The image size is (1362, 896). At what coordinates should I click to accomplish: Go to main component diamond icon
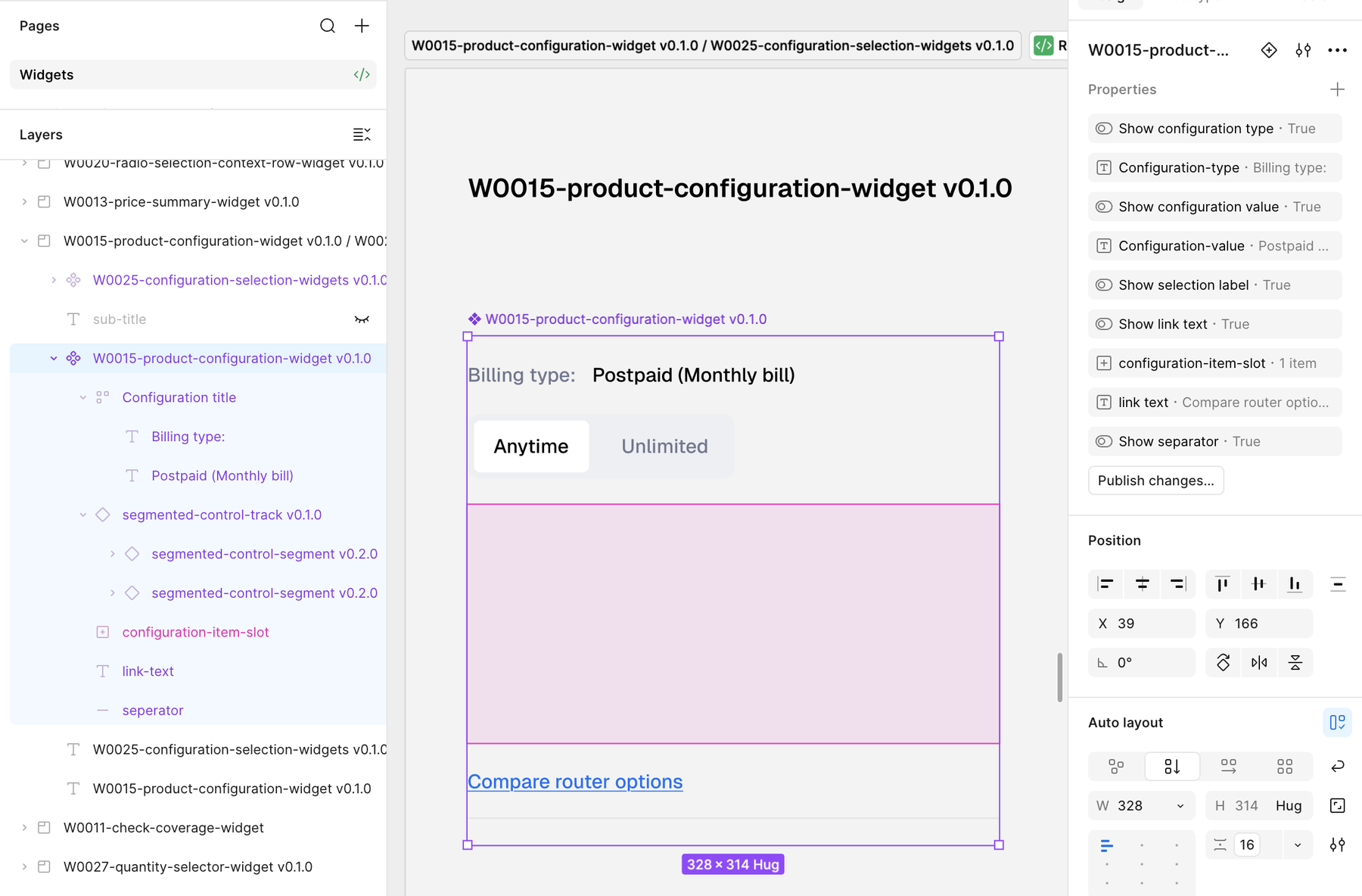click(x=1269, y=50)
